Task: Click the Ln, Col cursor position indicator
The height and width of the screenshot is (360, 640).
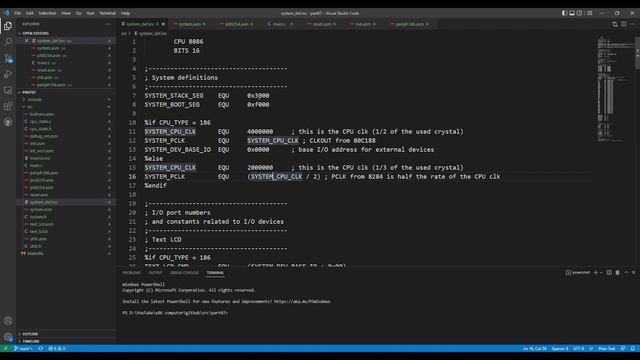Action: [x=535, y=348]
